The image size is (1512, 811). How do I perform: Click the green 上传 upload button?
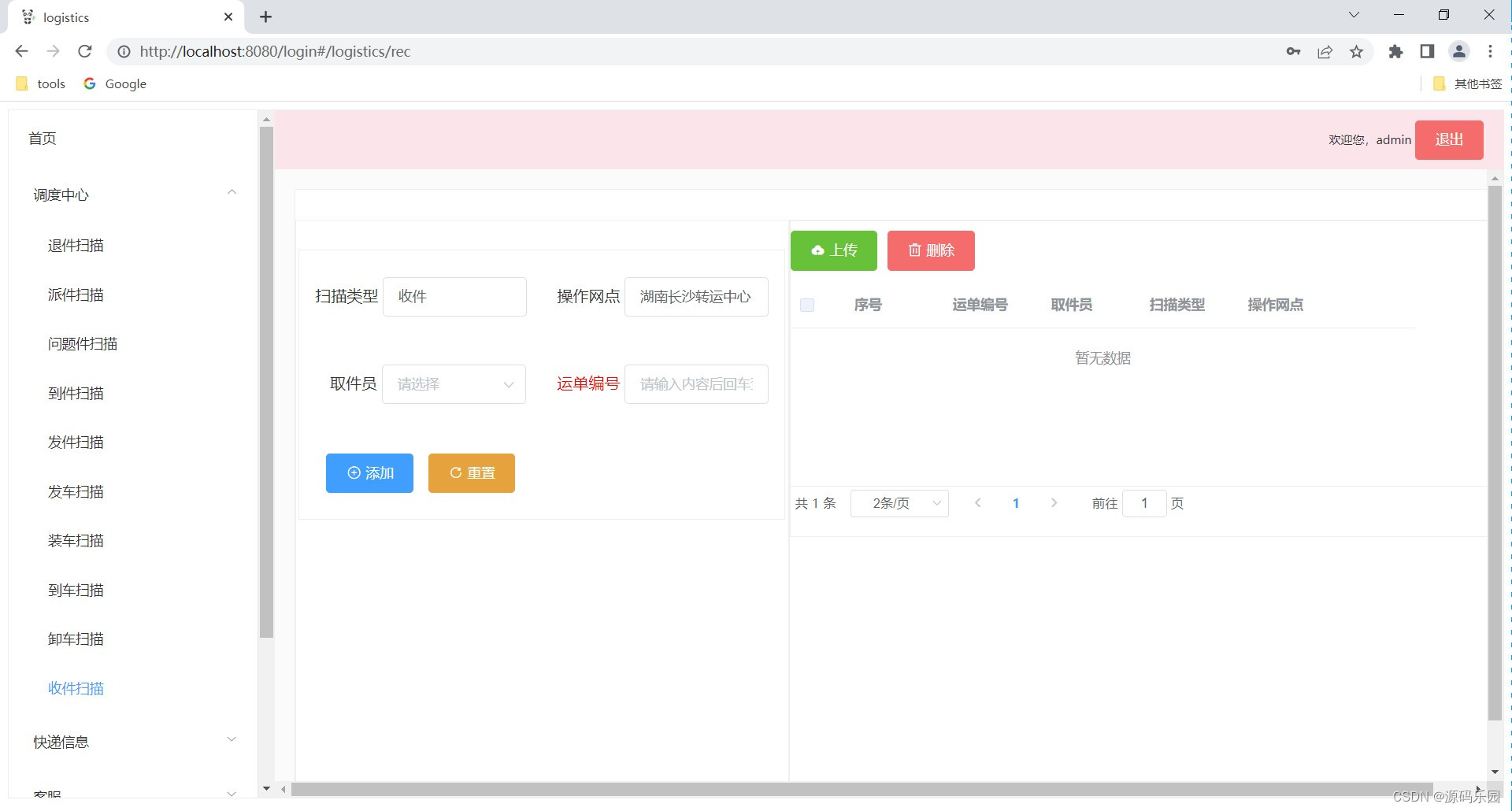833,250
